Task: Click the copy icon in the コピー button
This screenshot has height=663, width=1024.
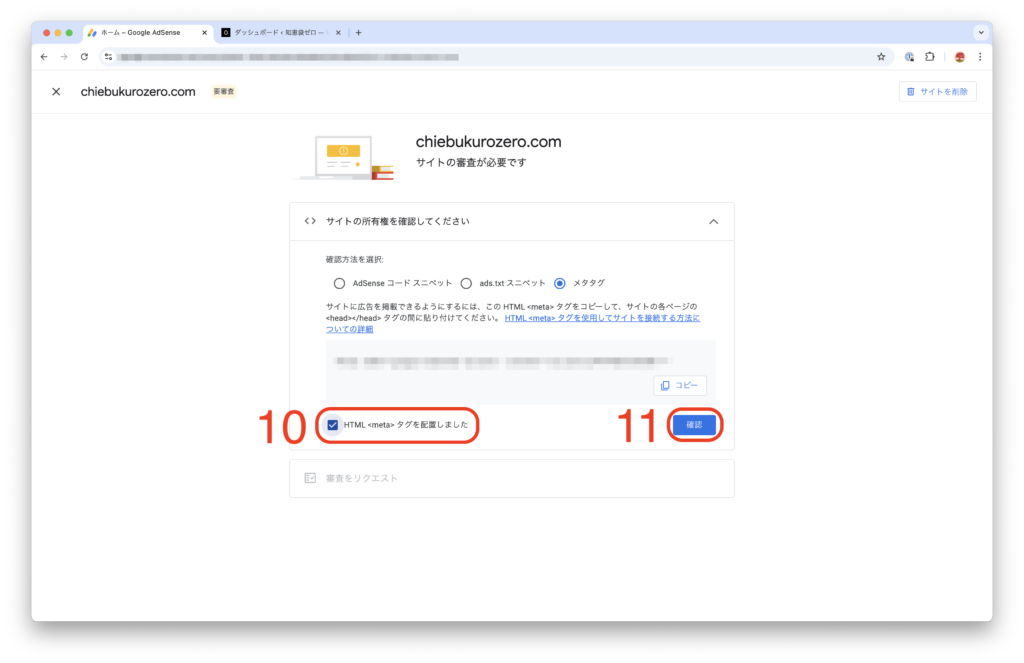Action: [x=665, y=385]
